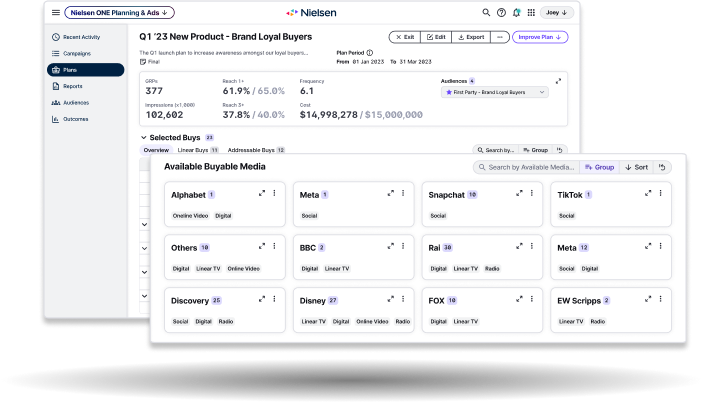Click the Improve Plan button
This screenshot has height=403, width=703.
[539, 37]
